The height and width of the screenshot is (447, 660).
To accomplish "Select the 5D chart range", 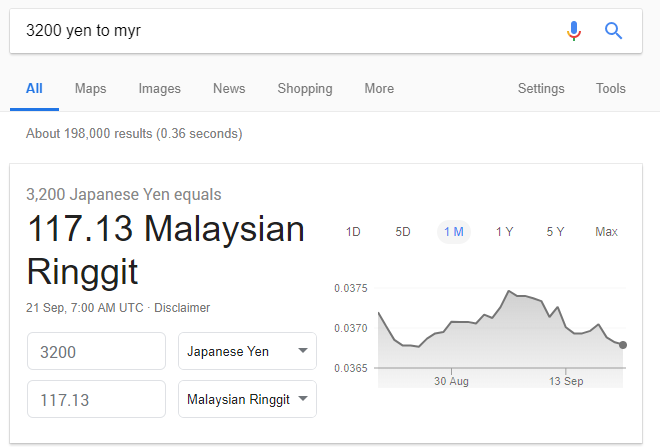I will click(x=403, y=232).
